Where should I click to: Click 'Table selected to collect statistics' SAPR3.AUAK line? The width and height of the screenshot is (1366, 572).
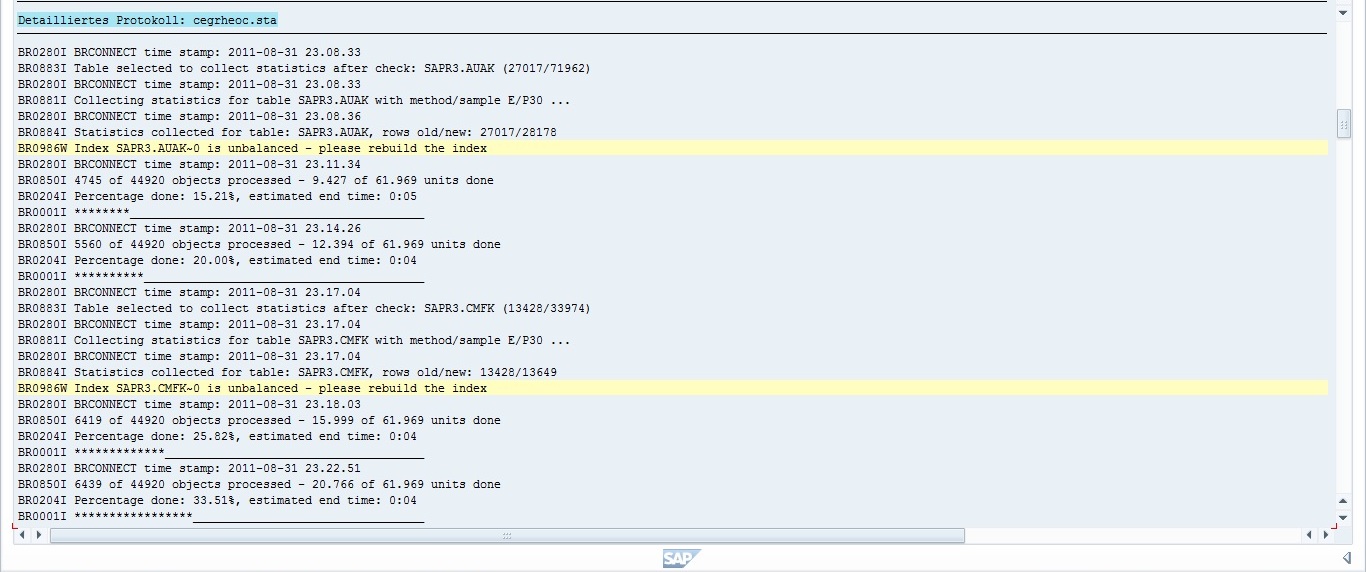click(304, 68)
